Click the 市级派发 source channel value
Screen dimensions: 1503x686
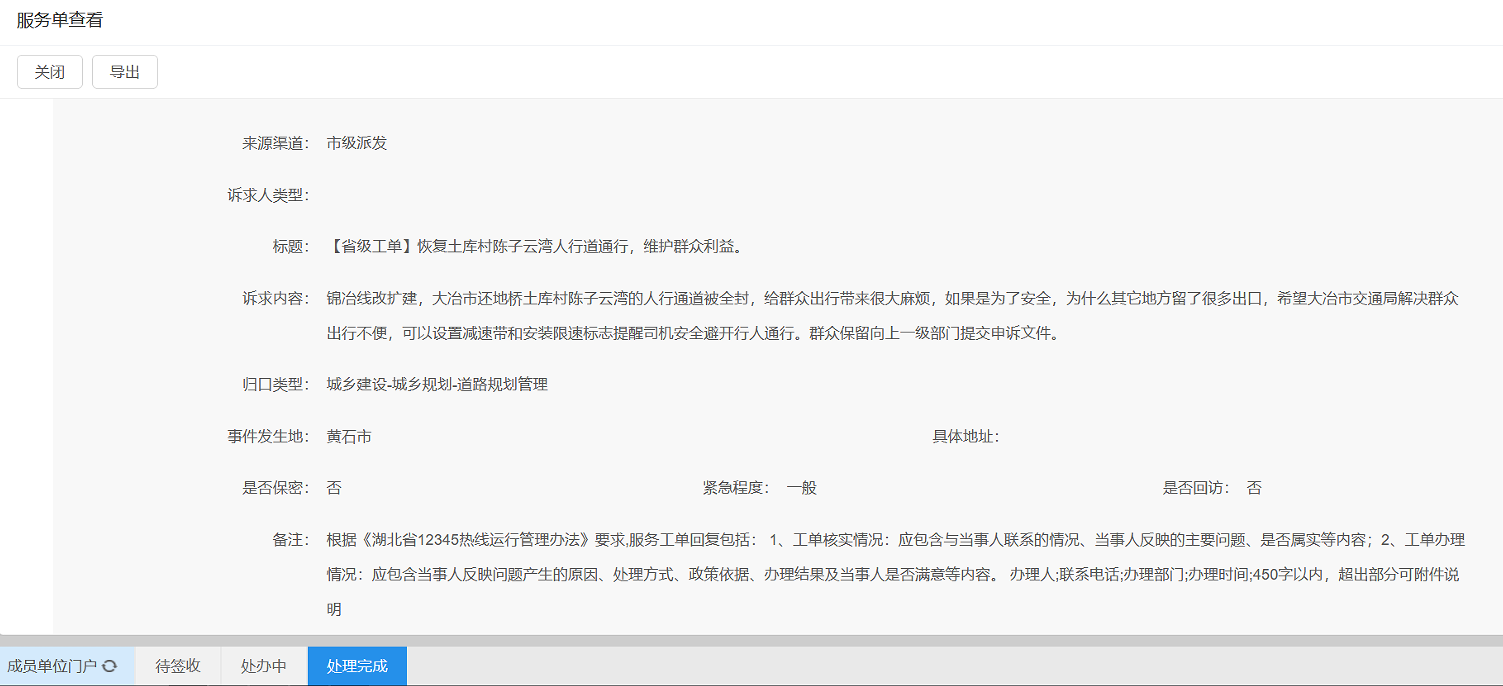pyautogui.click(x=357, y=143)
